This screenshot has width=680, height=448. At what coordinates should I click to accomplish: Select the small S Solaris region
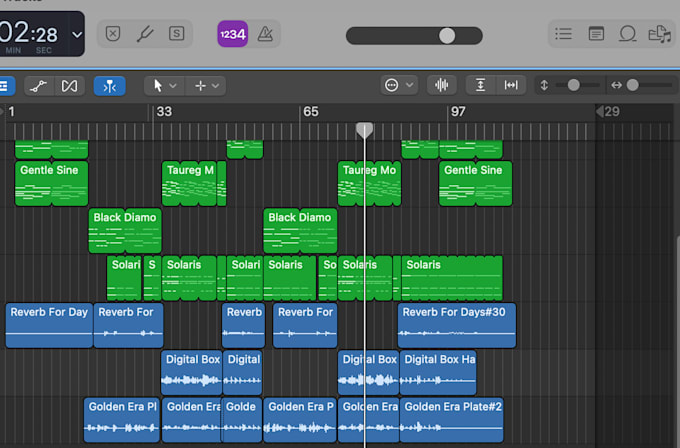[x=152, y=278]
